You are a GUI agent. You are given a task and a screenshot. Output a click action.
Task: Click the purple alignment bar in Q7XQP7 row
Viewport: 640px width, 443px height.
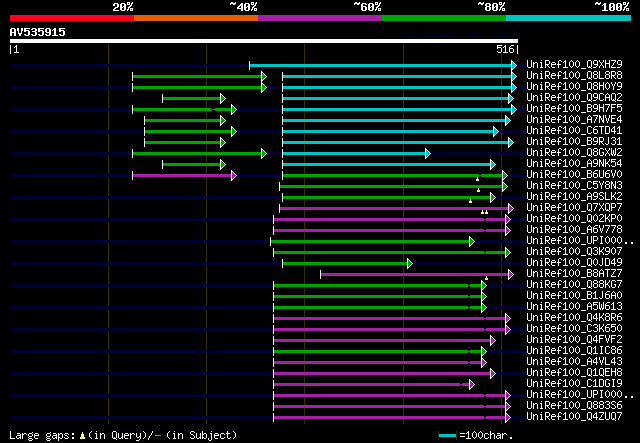[394, 209]
